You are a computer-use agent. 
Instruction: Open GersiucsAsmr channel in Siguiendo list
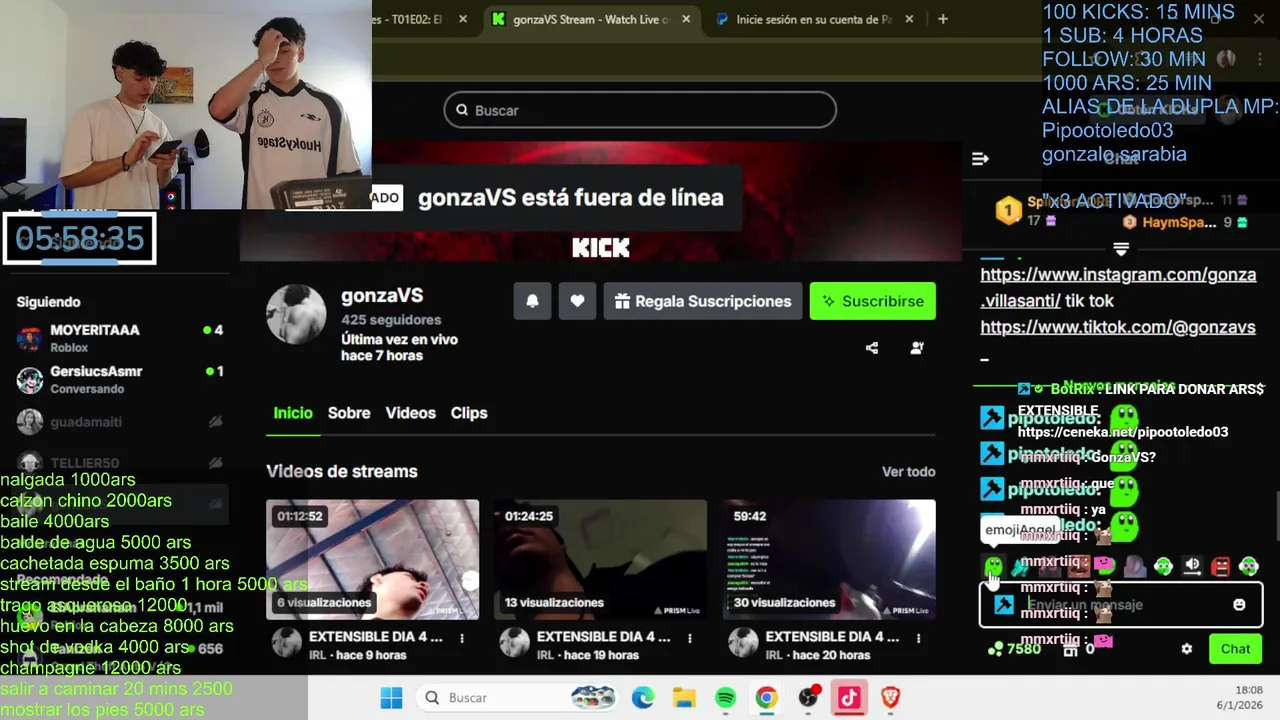(x=120, y=379)
